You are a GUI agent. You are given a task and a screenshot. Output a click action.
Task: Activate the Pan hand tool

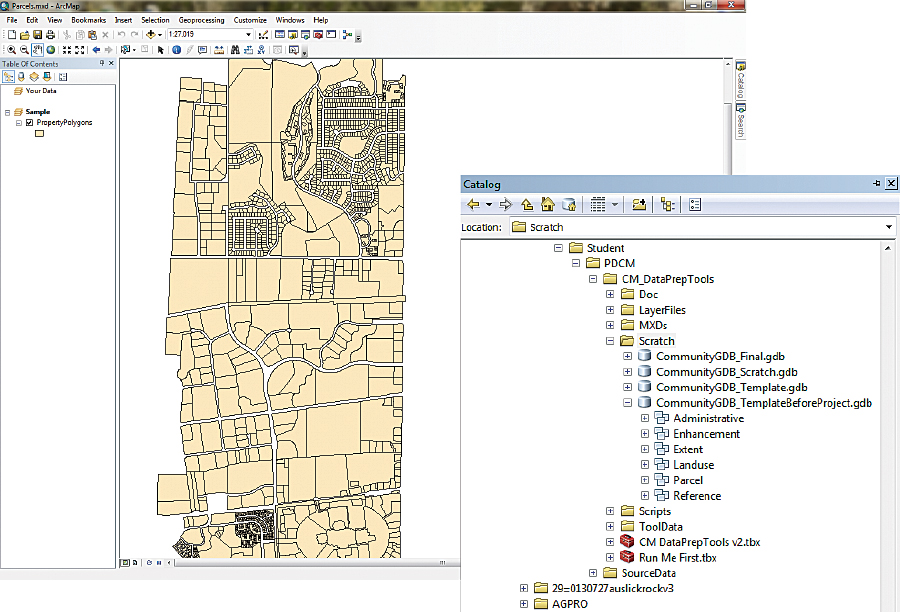coord(37,49)
